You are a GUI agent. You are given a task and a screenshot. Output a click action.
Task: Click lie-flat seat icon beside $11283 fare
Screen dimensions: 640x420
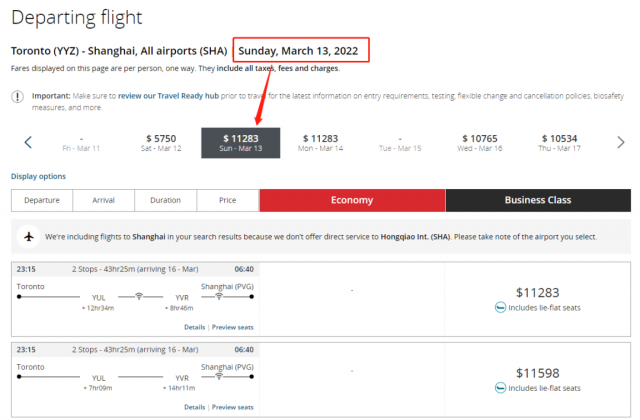pyautogui.click(x=500, y=307)
